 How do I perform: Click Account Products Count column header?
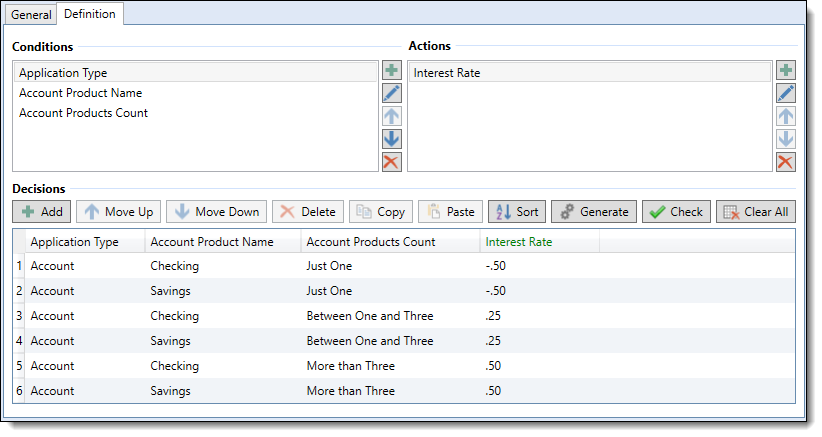tap(390, 242)
